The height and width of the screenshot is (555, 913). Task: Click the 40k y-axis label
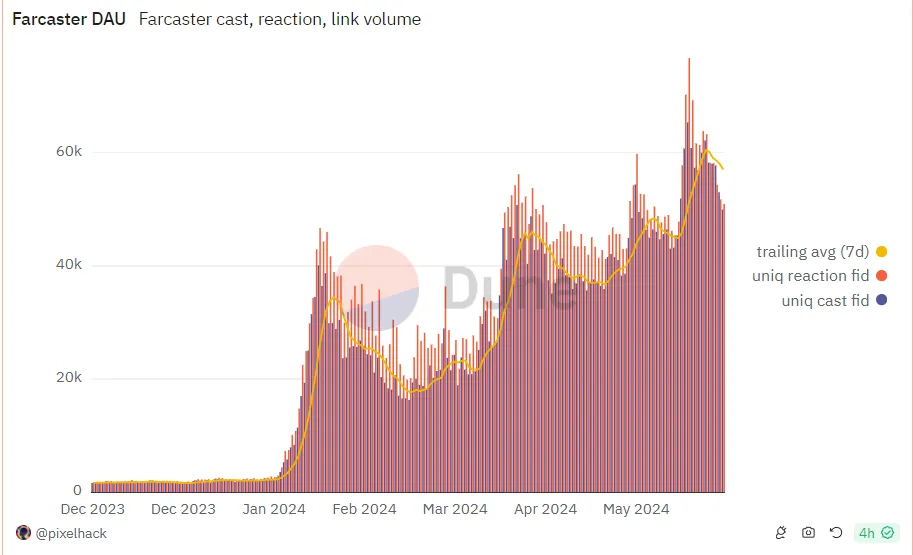pos(69,264)
